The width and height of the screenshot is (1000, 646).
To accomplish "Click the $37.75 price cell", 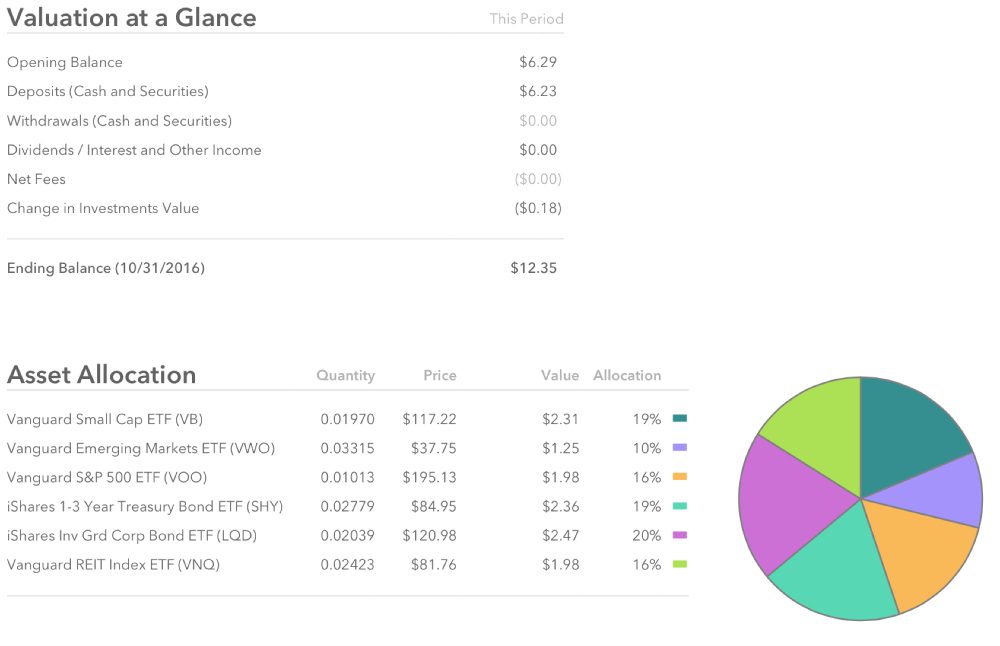I will tap(434, 448).
